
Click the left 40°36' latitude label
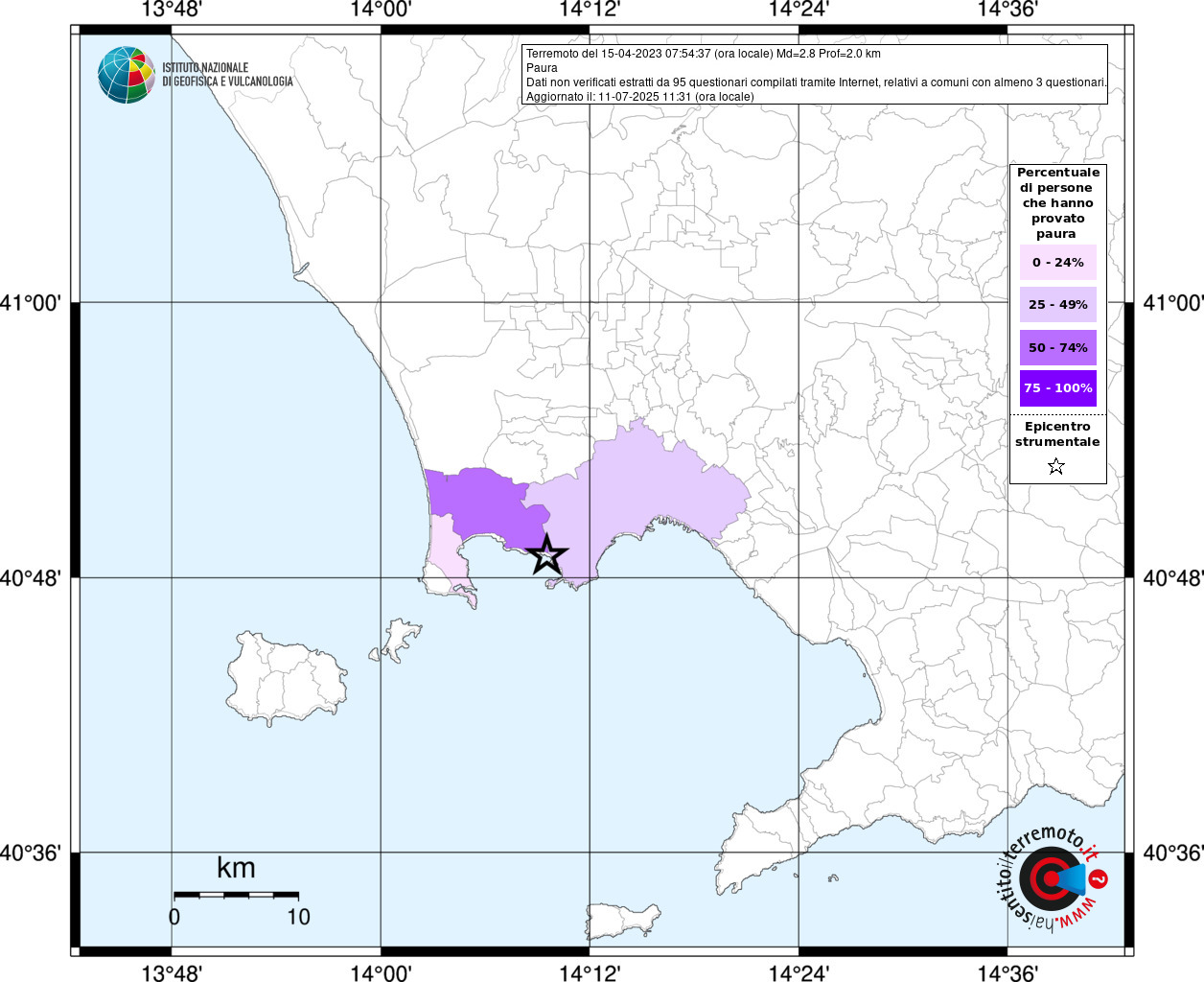click(x=31, y=853)
